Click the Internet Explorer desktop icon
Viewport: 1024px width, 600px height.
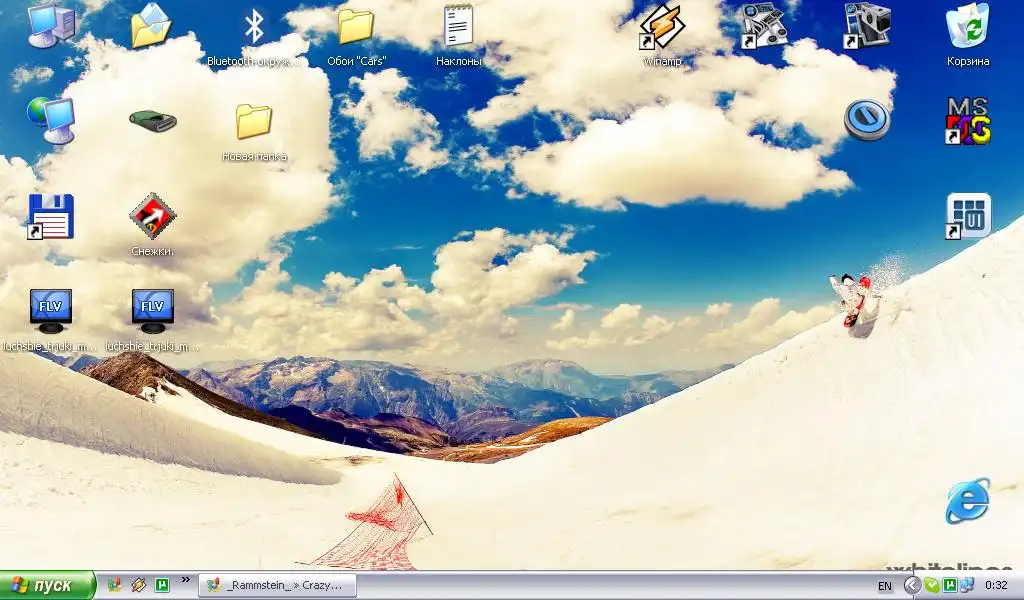pos(967,501)
